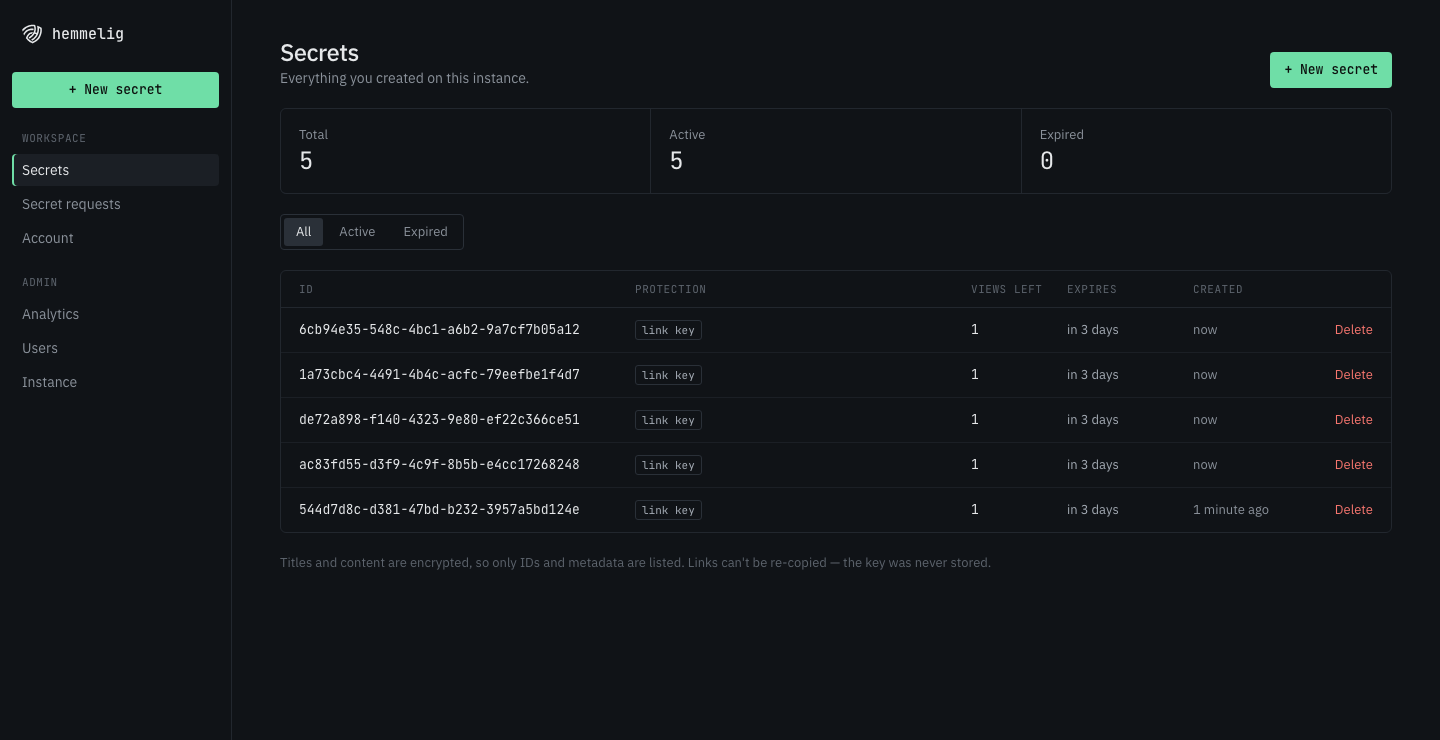Go to Account page
The image size is (1440, 740).
pyautogui.click(x=115, y=238)
